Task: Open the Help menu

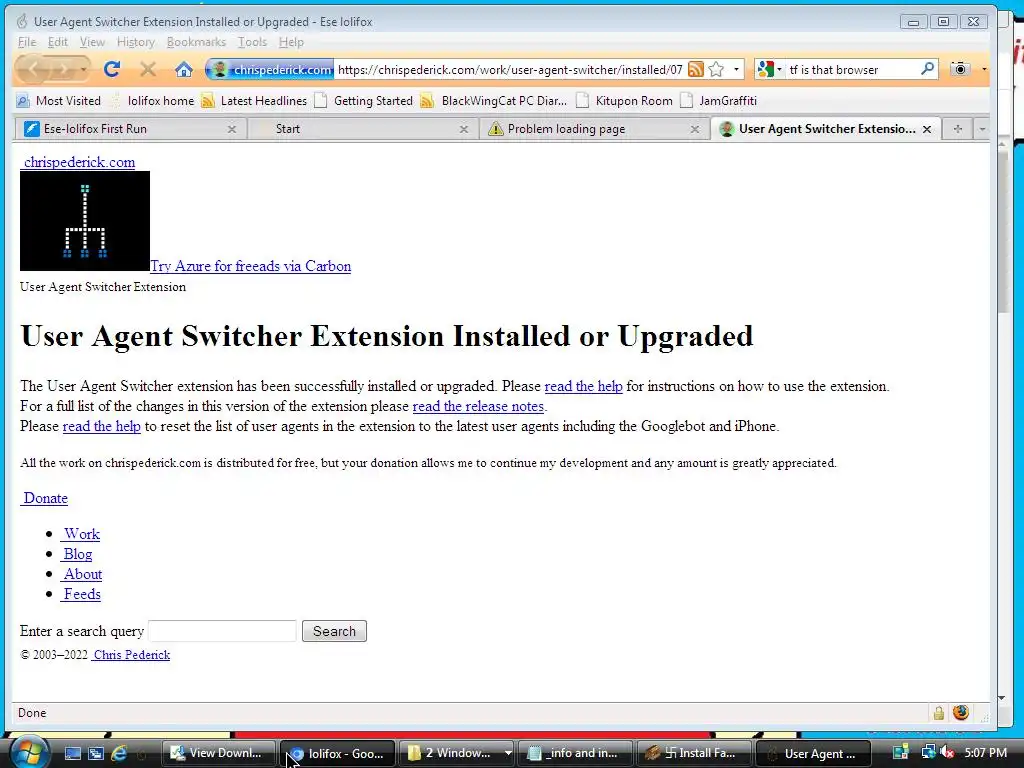Action: (x=291, y=42)
